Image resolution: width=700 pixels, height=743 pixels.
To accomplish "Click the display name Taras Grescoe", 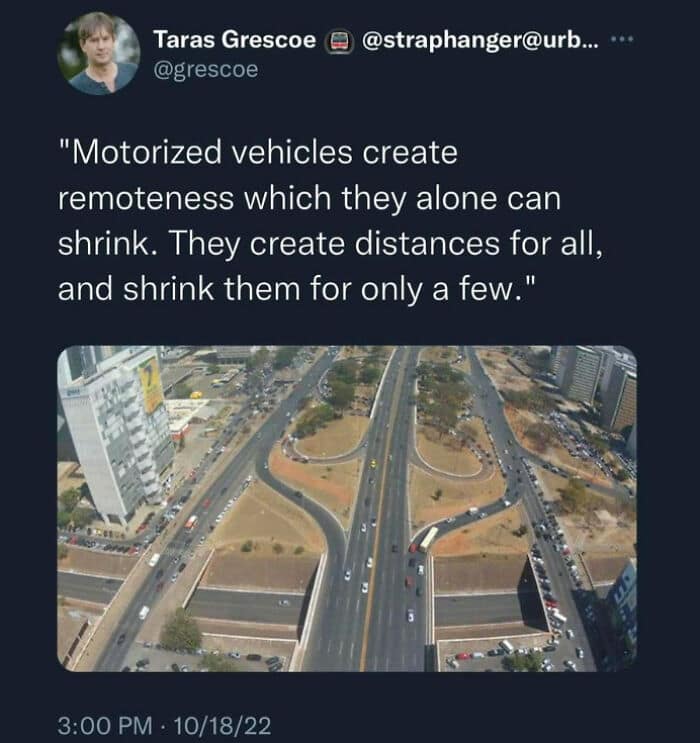I will 235,41.
